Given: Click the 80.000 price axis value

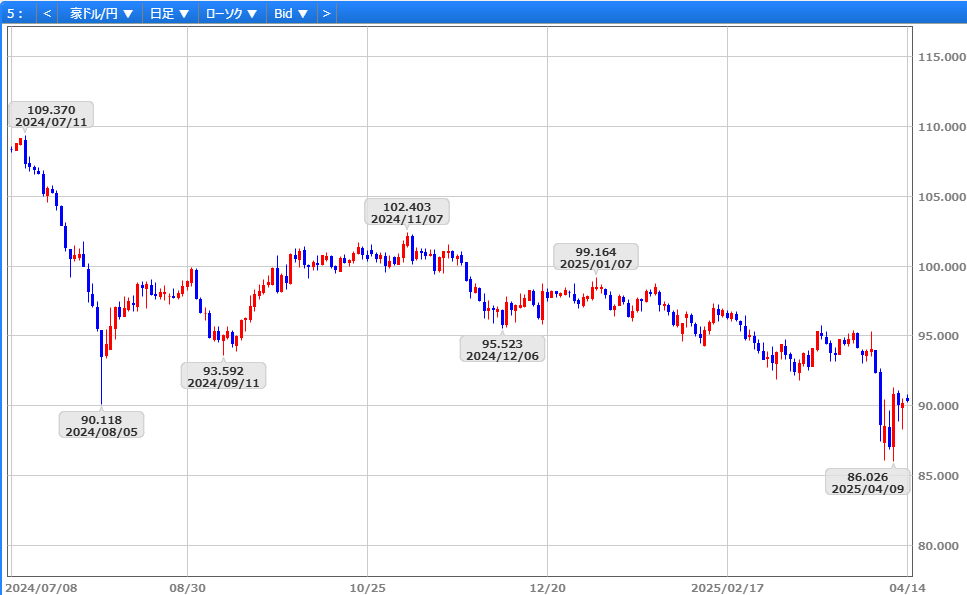Looking at the screenshot, I should point(937,546).
